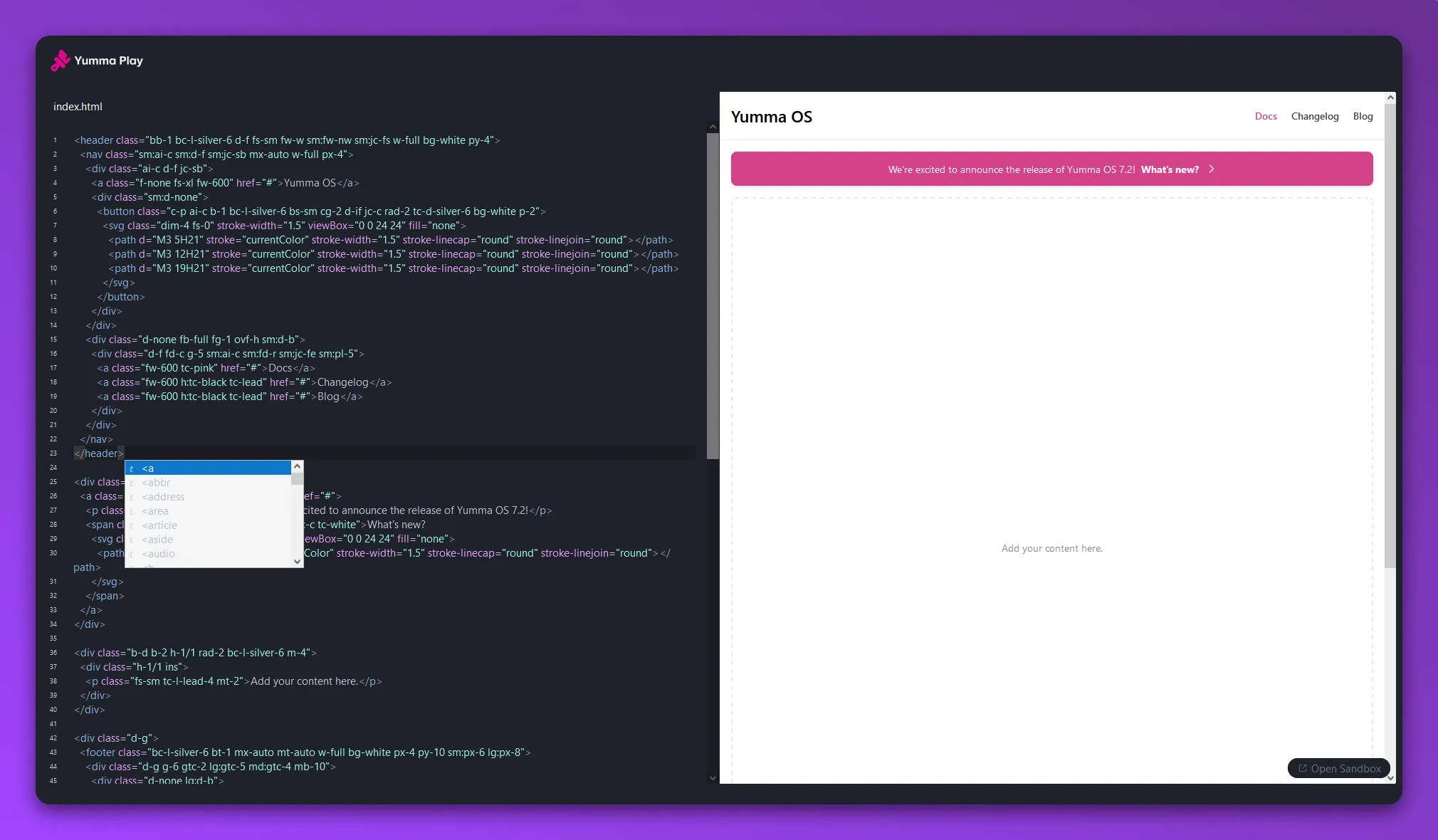
Task: Click the Yumma Play logo icon
Action: coord(61,61)
